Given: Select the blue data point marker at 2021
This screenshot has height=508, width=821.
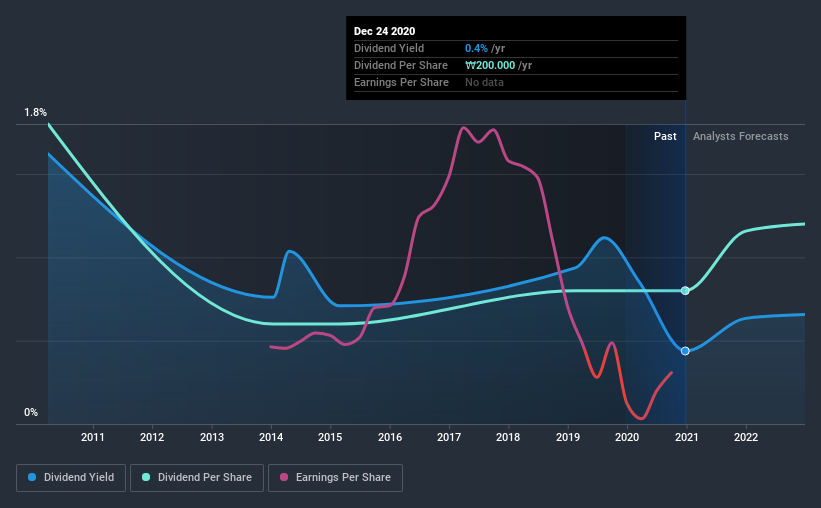Looking at the screenshot, I should click(x=685, y=351).
